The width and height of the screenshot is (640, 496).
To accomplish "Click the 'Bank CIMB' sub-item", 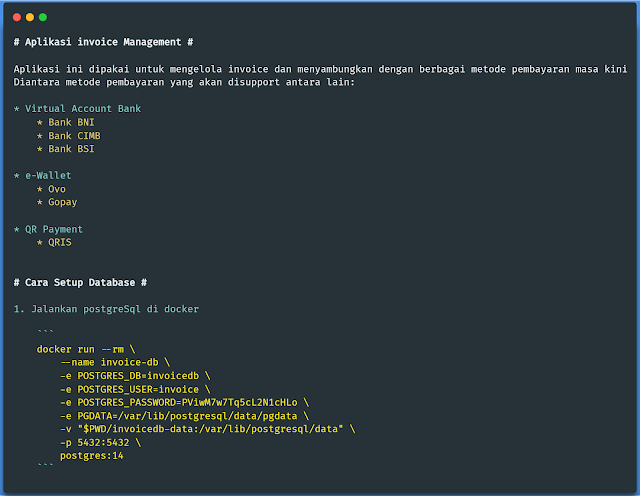I will click(x=69, y=136).
